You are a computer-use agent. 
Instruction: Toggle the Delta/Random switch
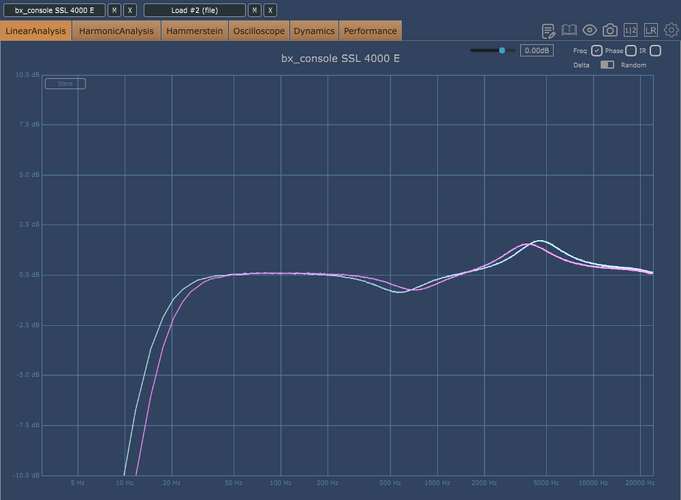pos(607,65)
